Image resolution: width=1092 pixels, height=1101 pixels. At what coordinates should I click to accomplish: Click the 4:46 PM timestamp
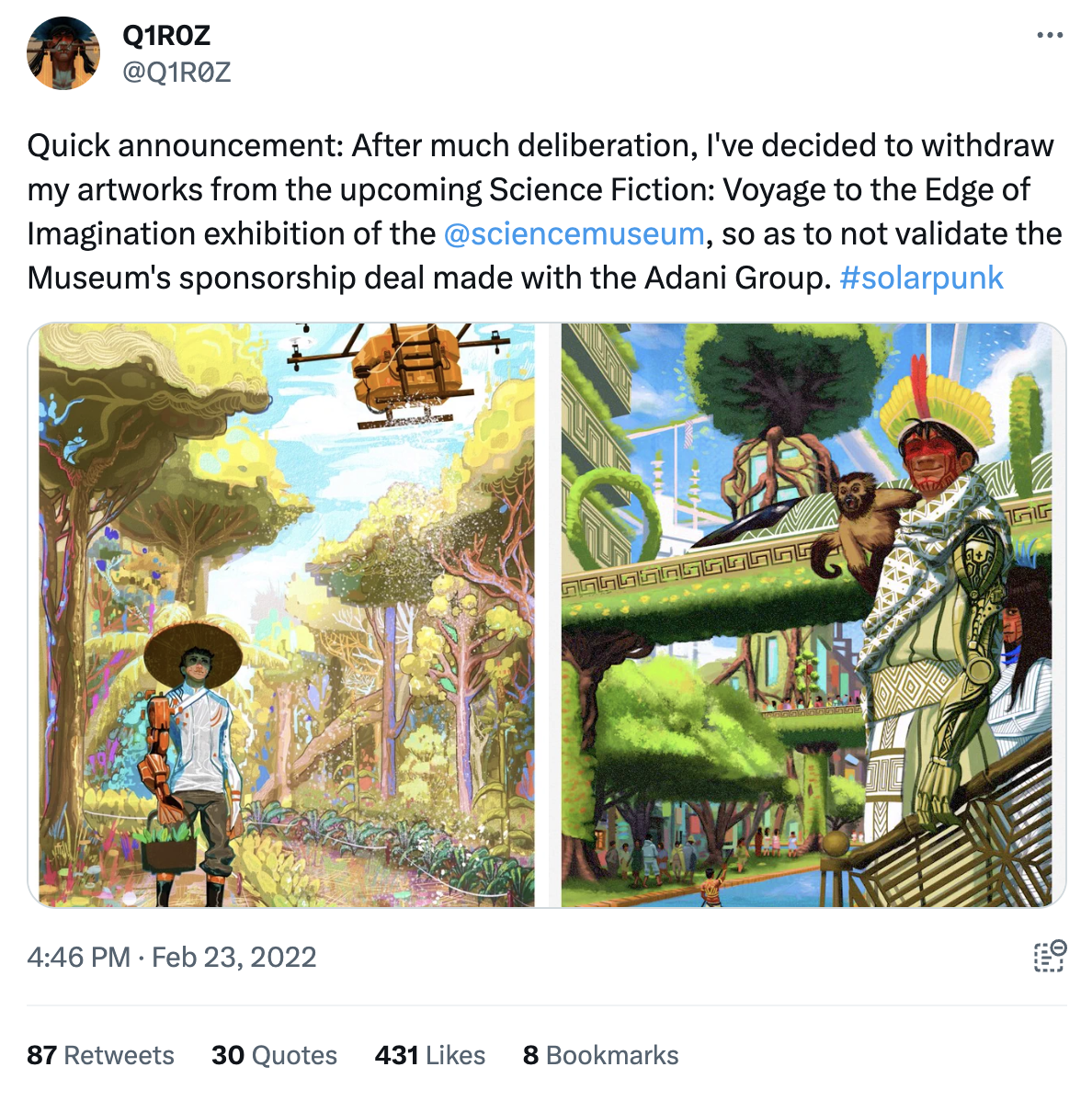(x=78, y=958)
